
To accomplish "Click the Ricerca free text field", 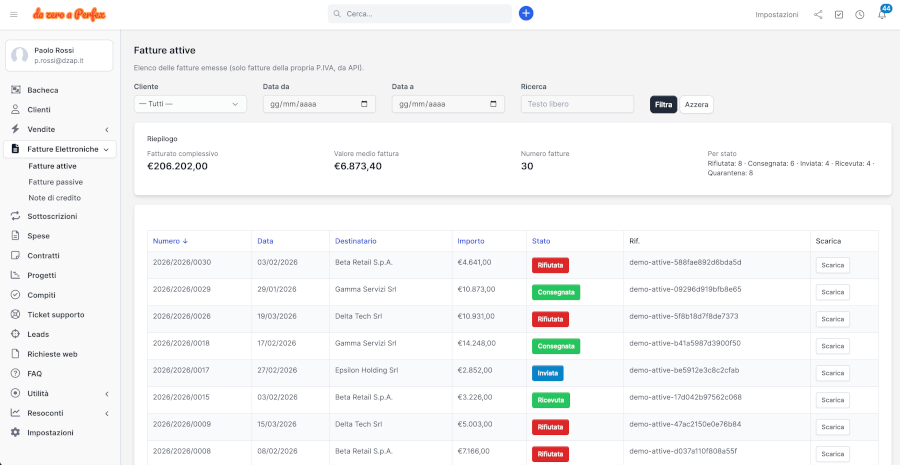I will [577, 104].
